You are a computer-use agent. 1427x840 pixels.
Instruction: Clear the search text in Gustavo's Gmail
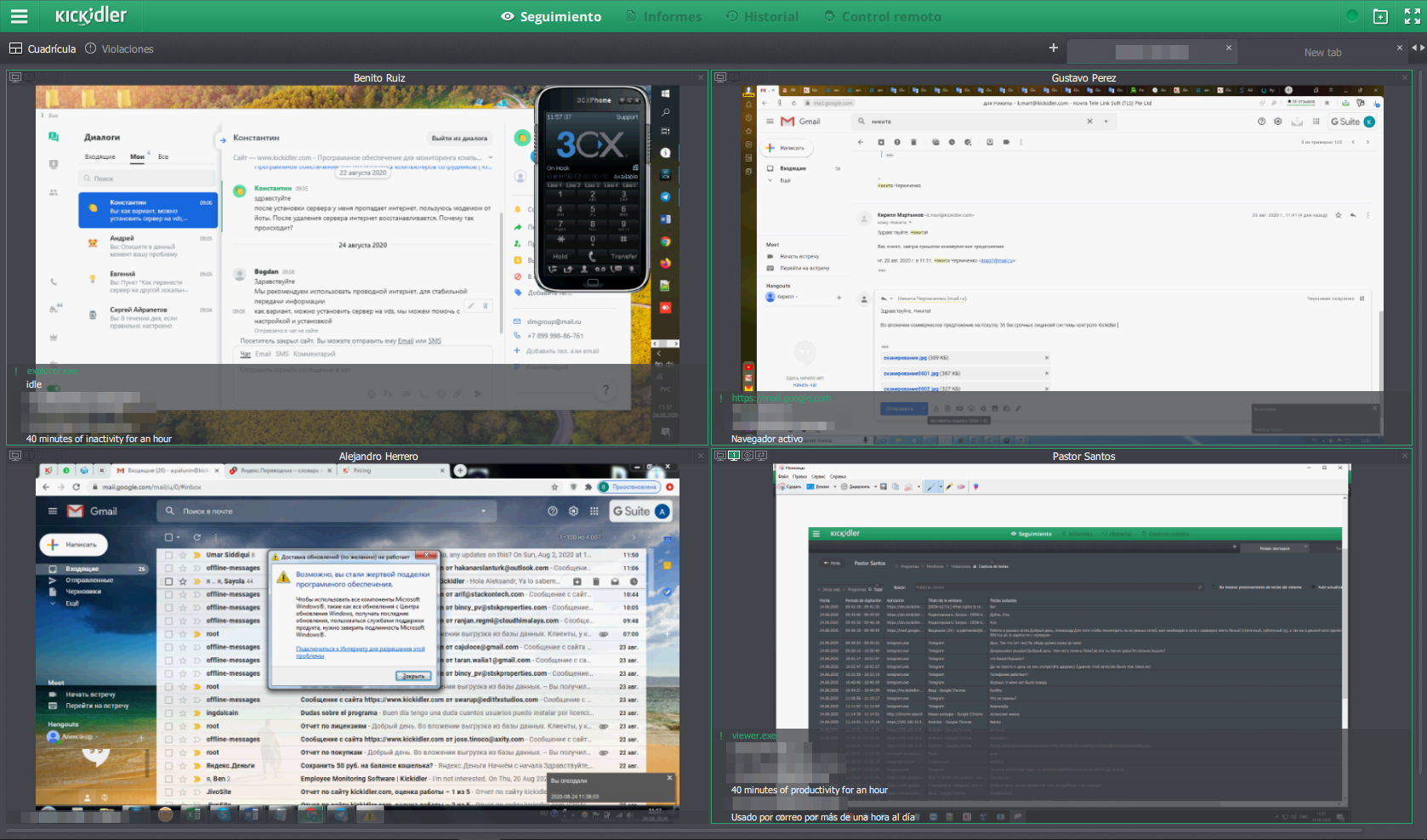click(x=1089, y=122)
